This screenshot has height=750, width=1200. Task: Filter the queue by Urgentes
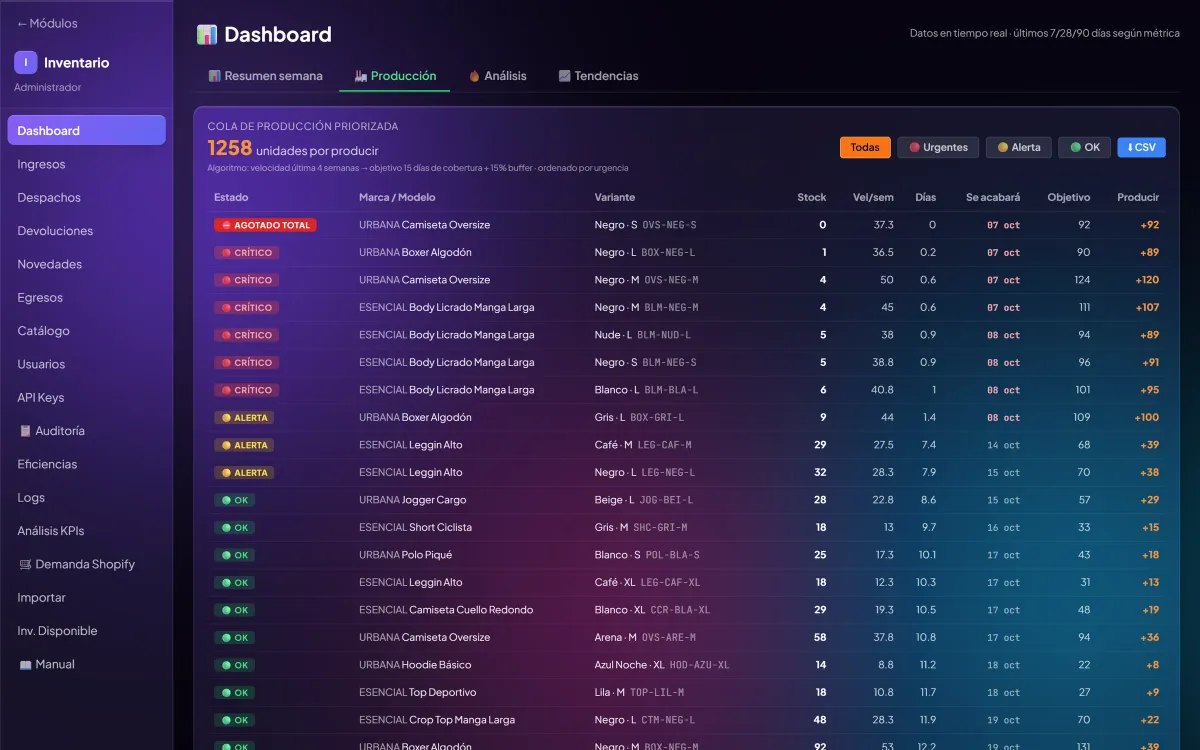tap(938, 147)
